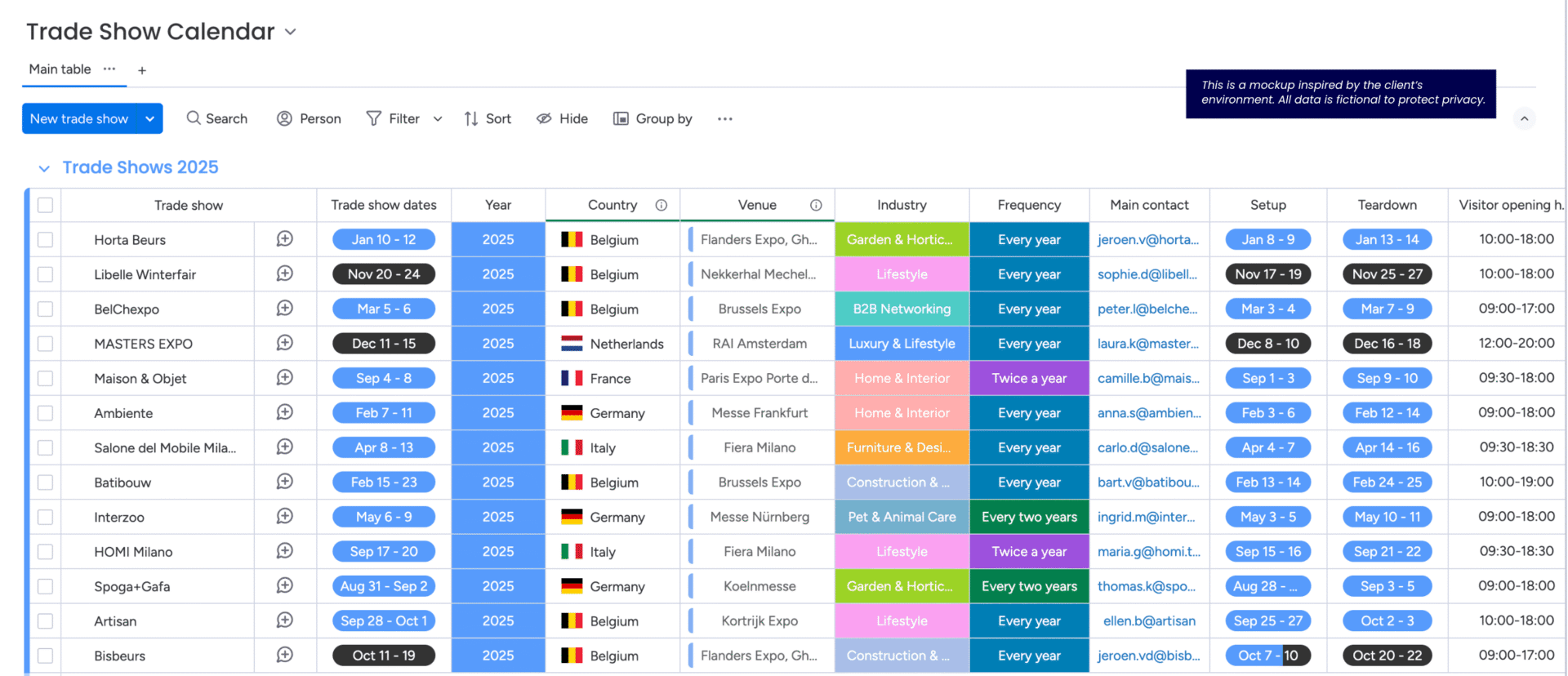This screenshot has width=1568, height=676.
Task: Switch to the Main table tab
Action: pos(60,69)
